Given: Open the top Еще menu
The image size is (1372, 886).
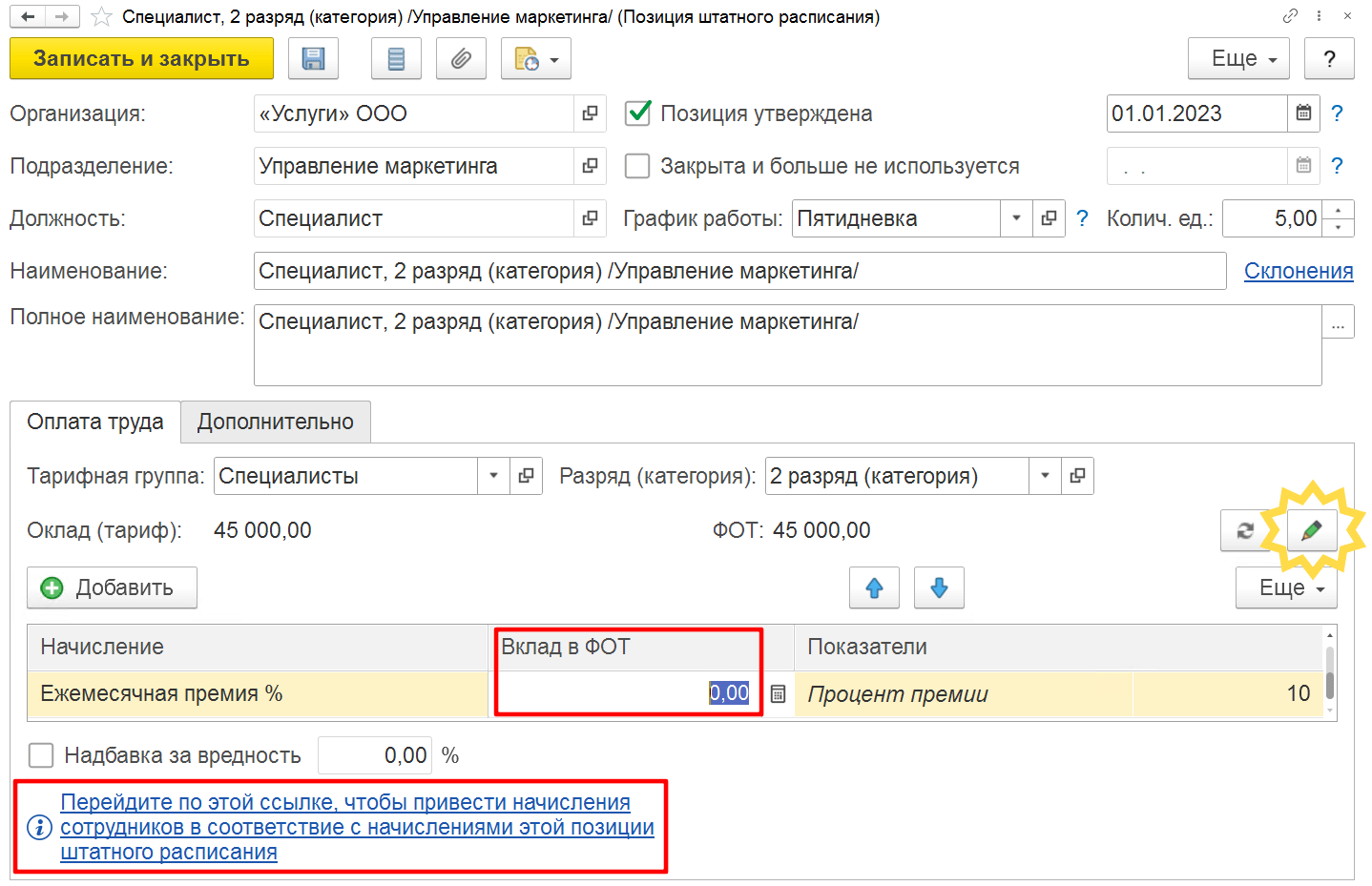Looking at the screenshot, I should (1238, 59).
